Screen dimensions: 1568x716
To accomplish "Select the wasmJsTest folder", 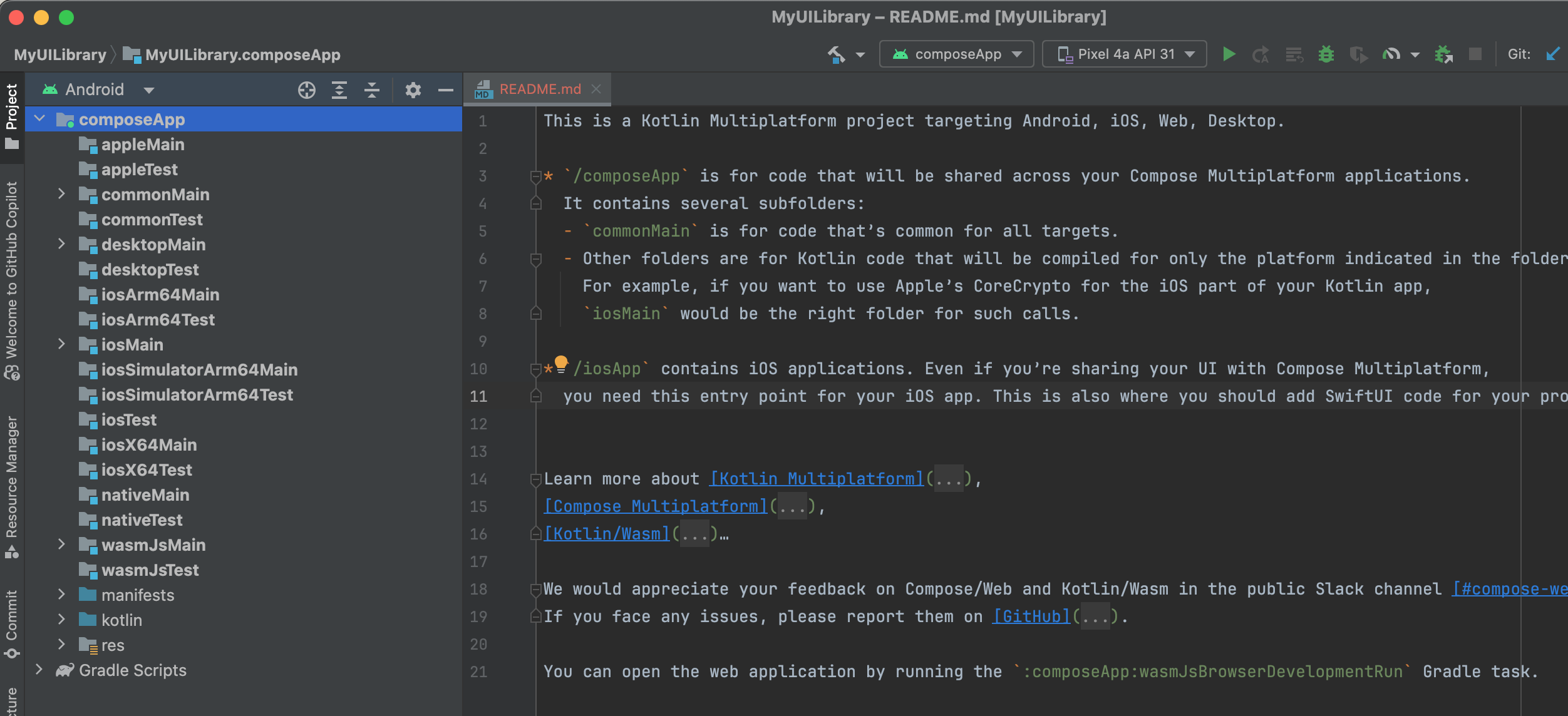I will [x=243, y=570].
